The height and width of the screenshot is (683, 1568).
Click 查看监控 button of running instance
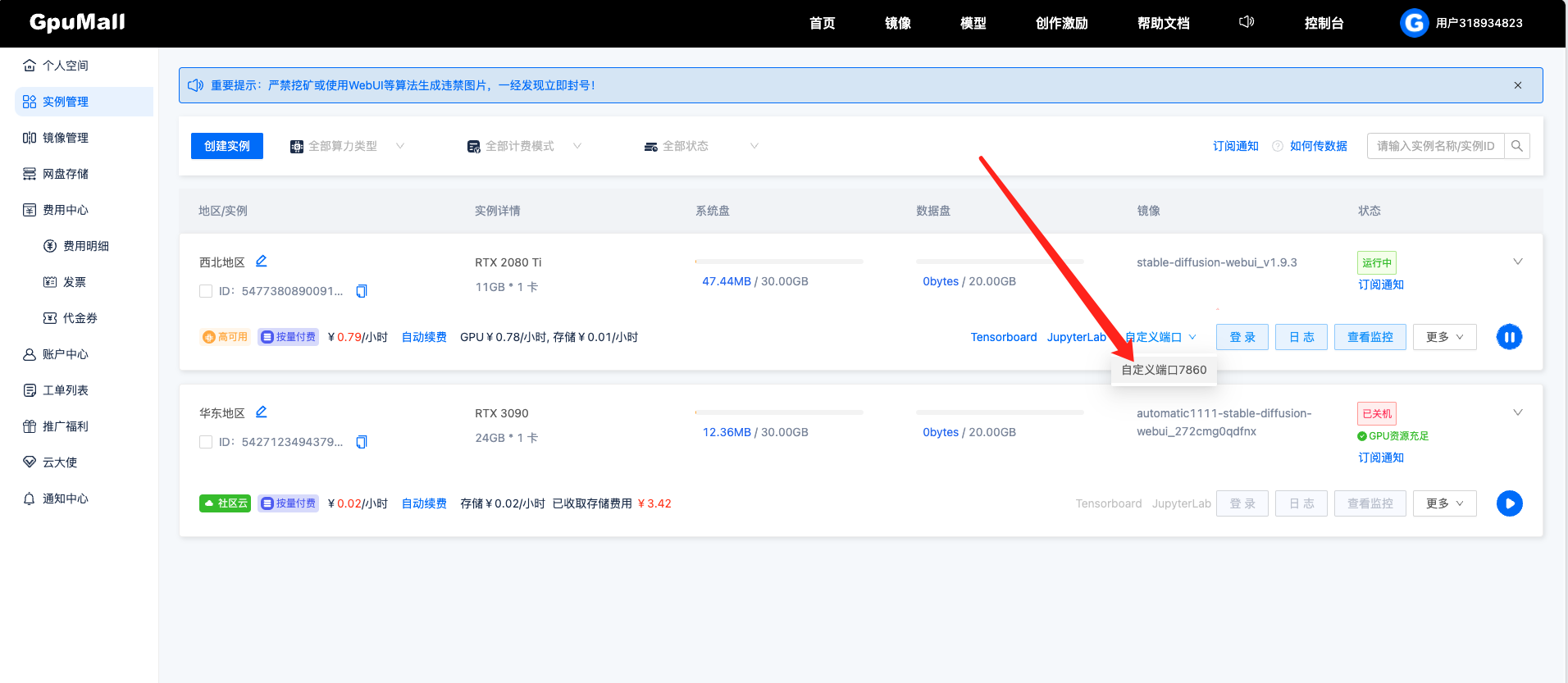pyautogui.click(x=1370, y=337)
